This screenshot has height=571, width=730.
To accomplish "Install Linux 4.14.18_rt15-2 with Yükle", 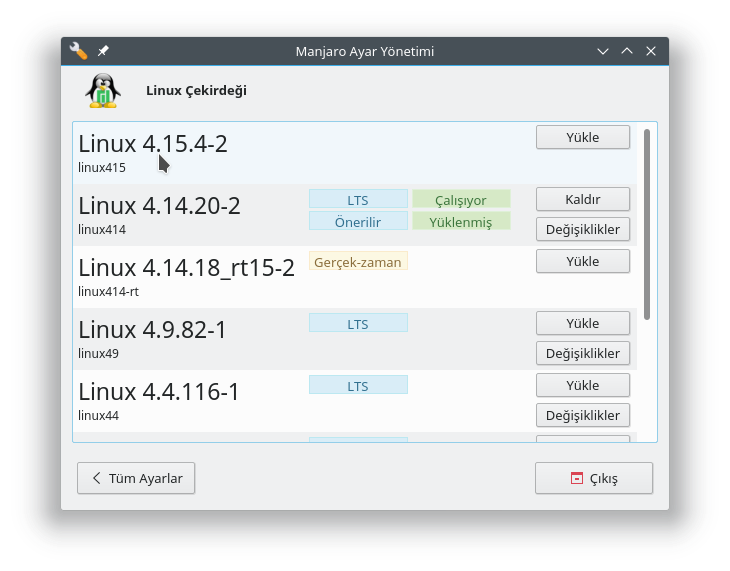I will [583, 261].
